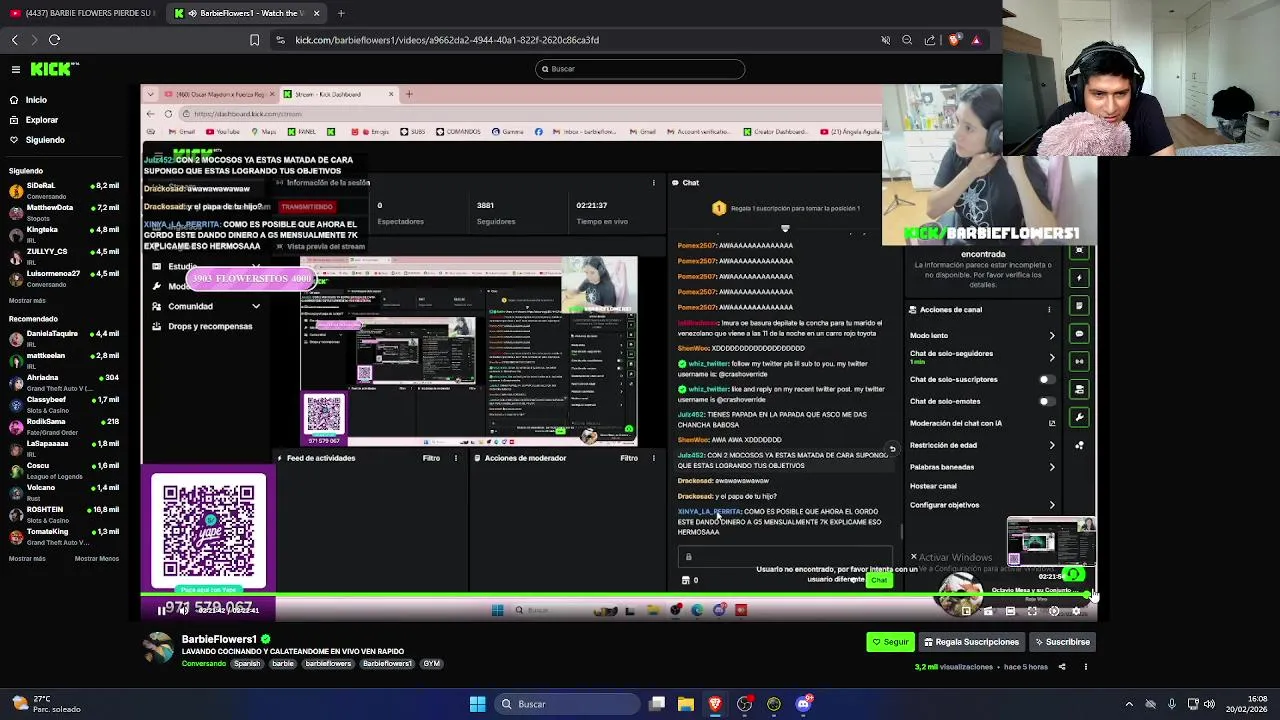Screen dimensions: 1280x720
Task: Open ROSHTEIN recommended channel
Action: tap(62, 514)
